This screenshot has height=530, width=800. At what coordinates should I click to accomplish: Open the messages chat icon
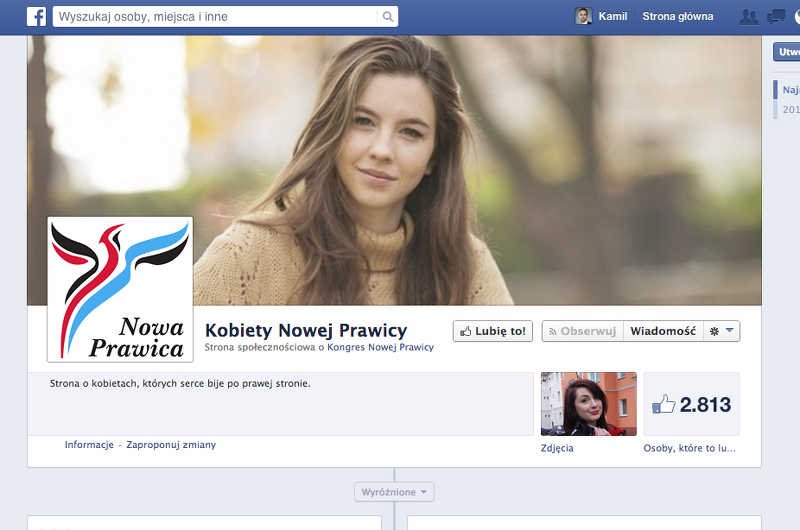pos(775,16)
